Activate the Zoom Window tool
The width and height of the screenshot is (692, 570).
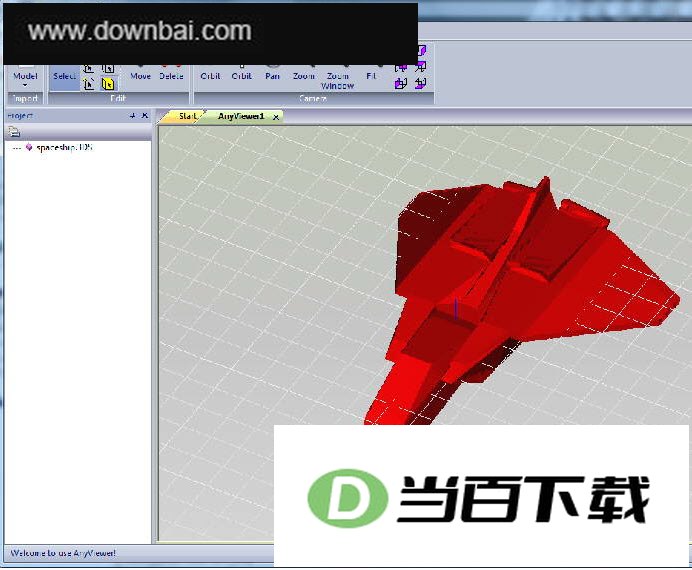[x=338, y=81]
